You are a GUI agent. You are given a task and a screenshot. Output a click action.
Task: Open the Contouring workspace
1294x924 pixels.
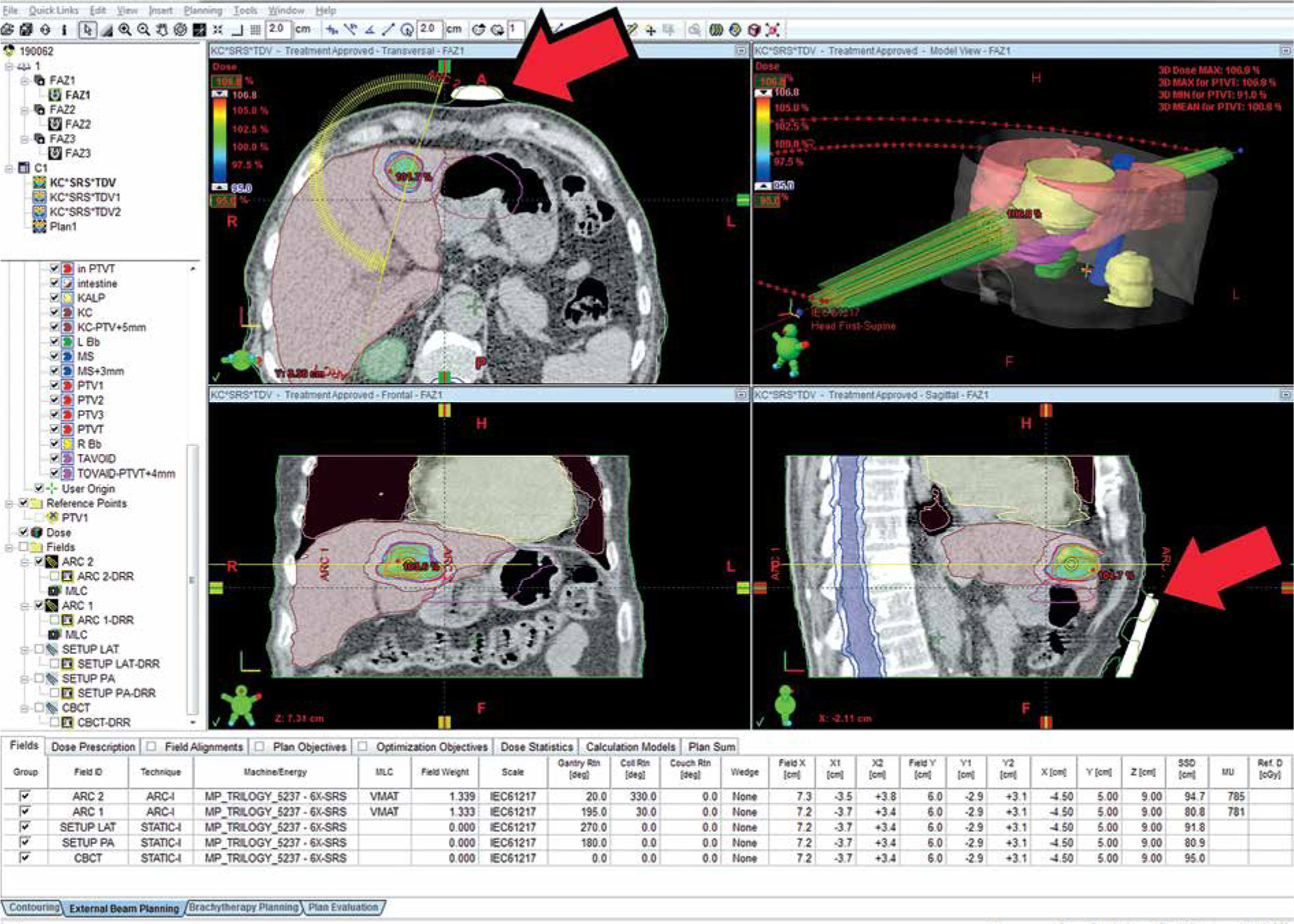pyautogui.click(x=34, y=908)
